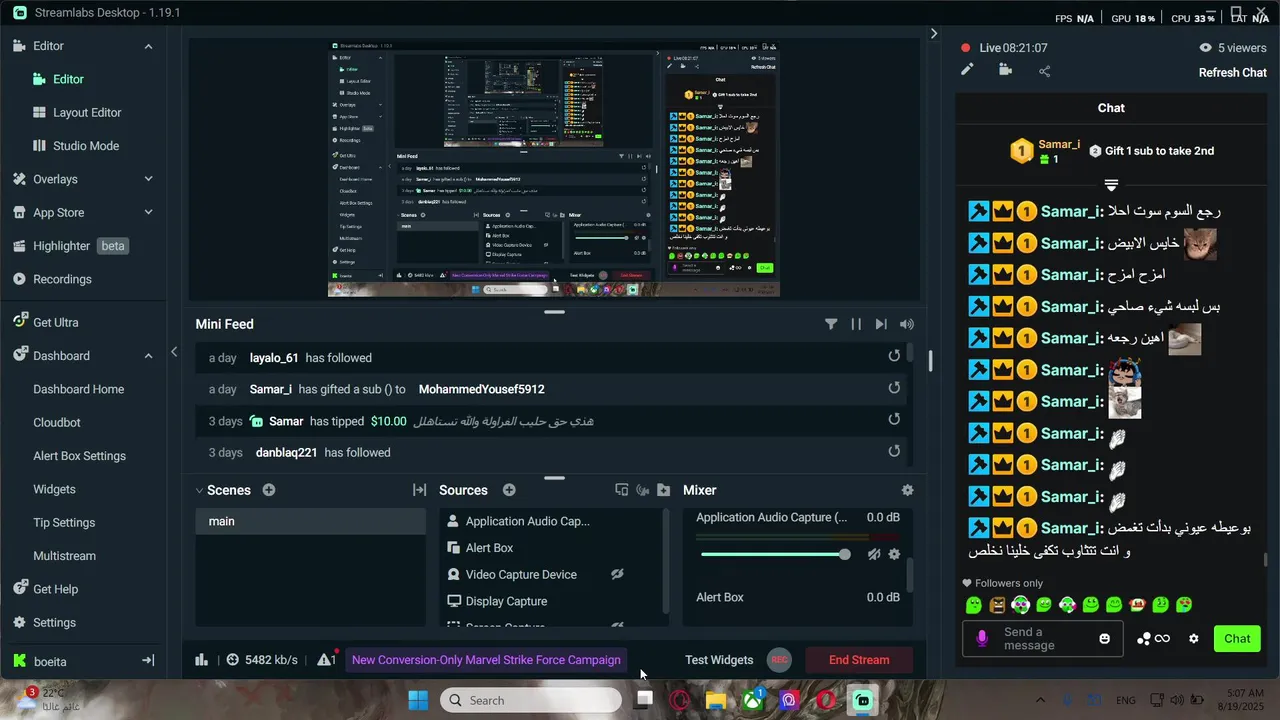Expand gift leaderboard arrow under Samar_i

tap(1111, 185)
